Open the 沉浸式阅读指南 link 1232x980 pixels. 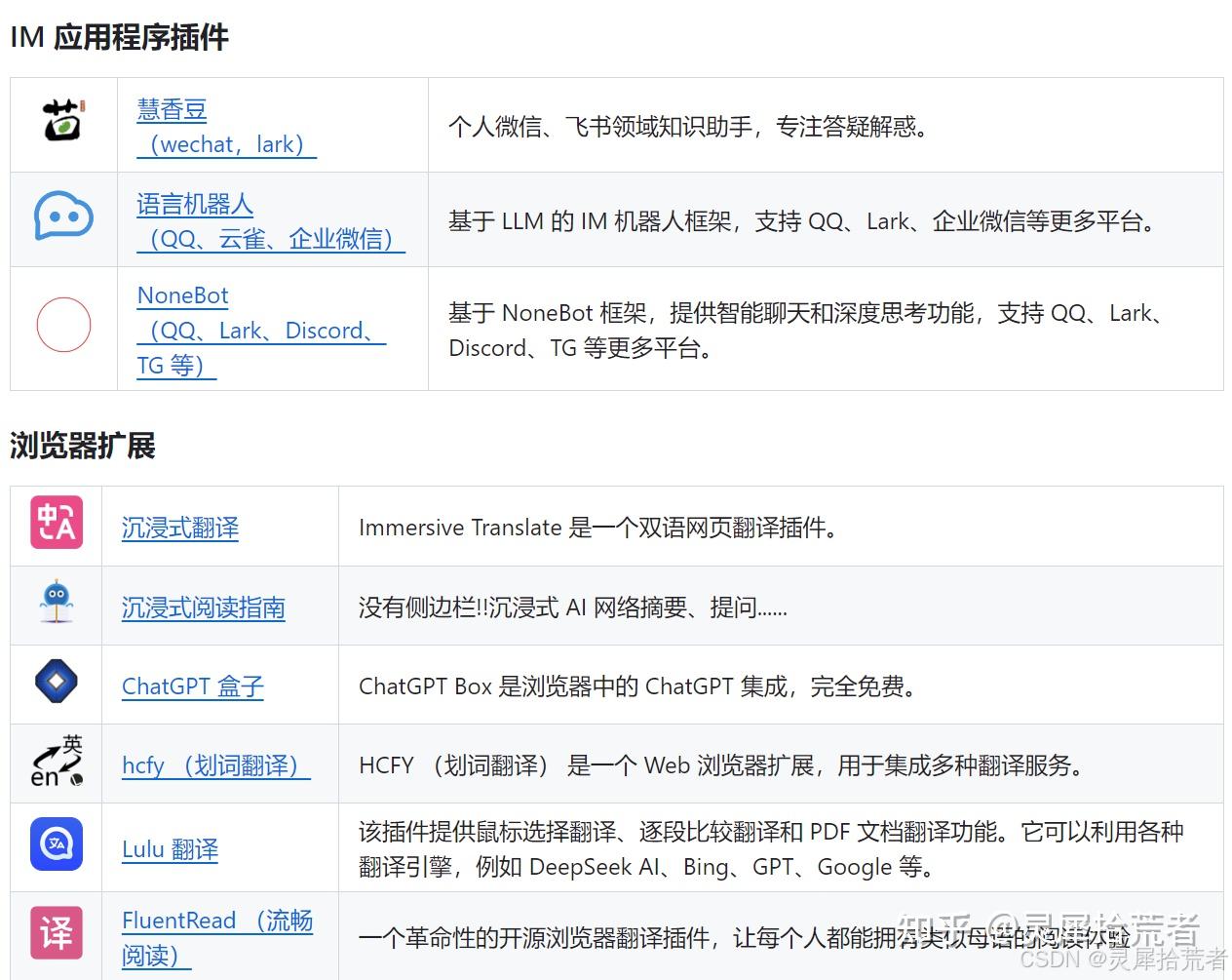coord(204,608)
